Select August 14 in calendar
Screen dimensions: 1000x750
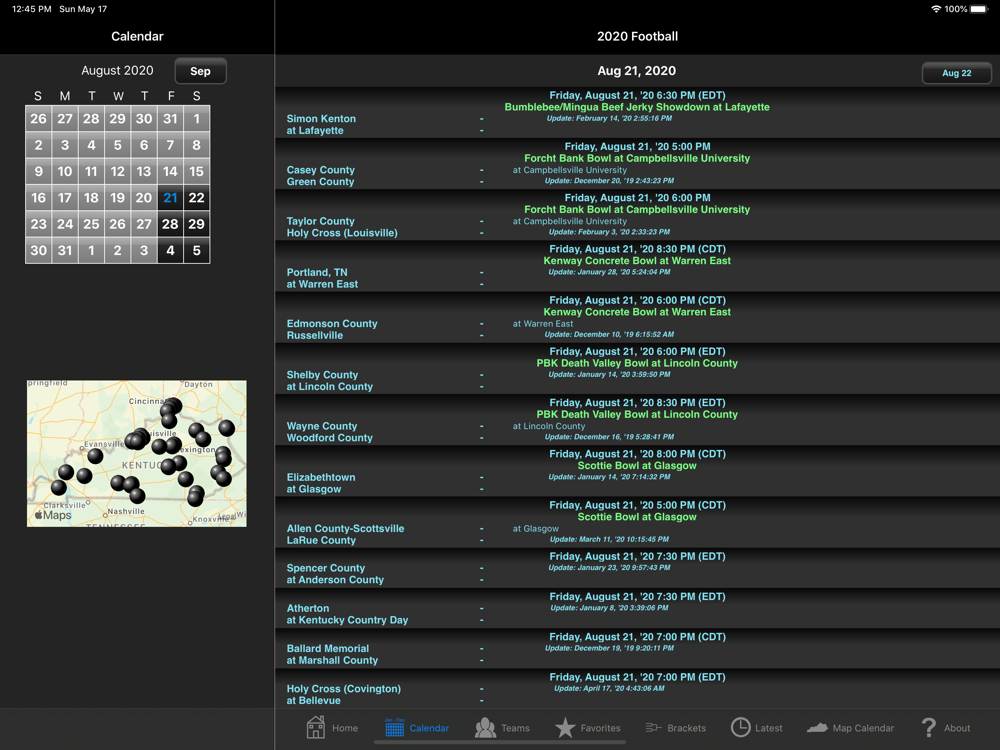point(170,171)
